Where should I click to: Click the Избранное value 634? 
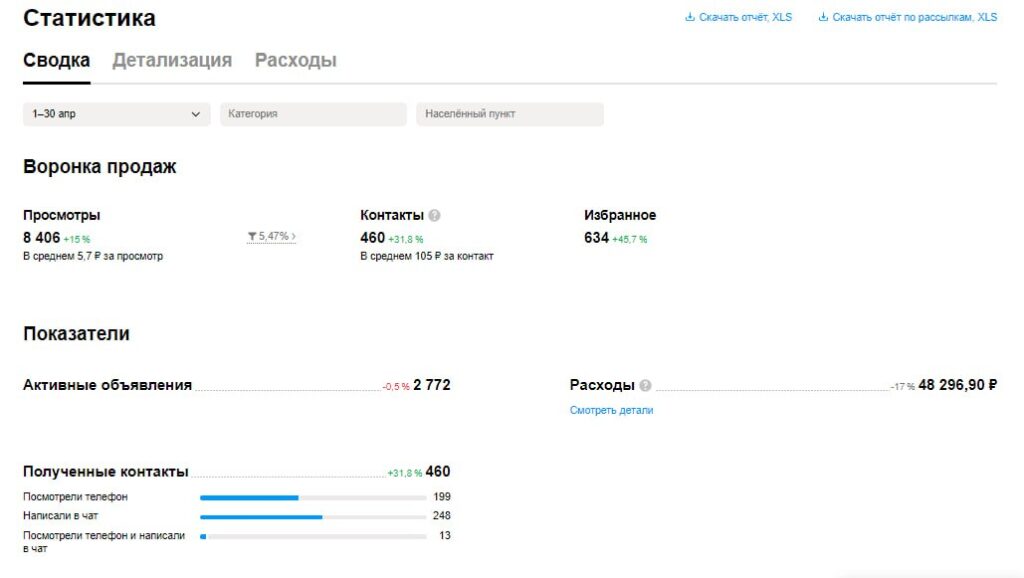click(x=596, y=238)
